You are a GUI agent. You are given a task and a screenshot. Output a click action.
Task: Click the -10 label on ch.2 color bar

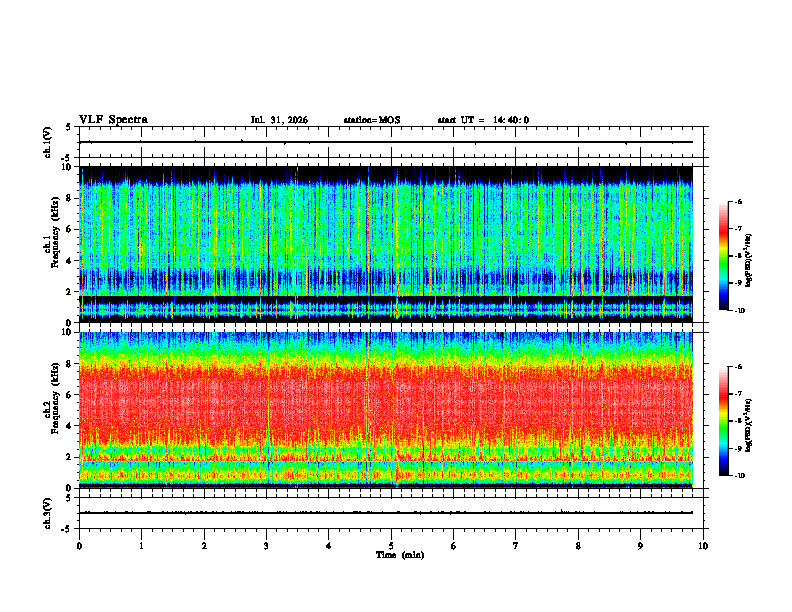point(738,475)
